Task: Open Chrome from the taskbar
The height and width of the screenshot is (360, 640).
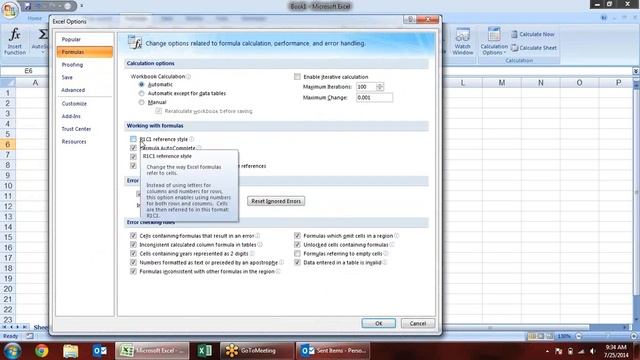Action: coord(41,351)
